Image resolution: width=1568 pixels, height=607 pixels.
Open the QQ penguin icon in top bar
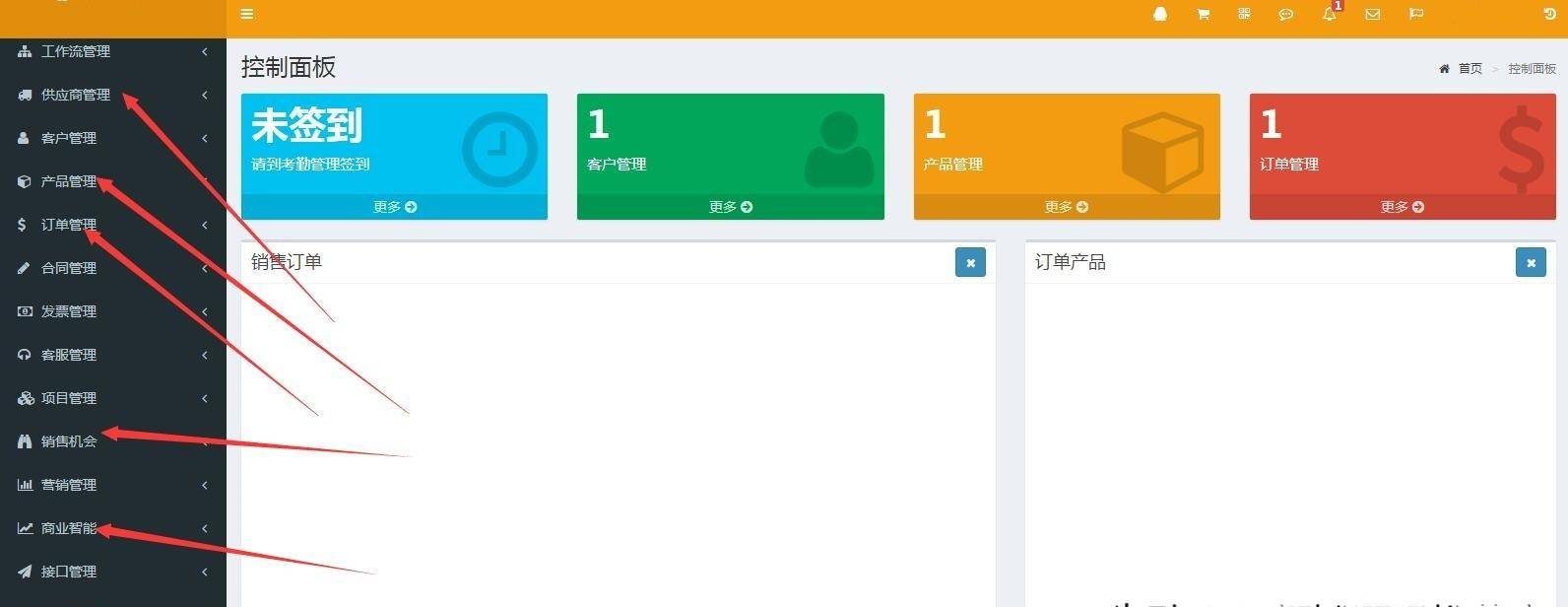point(1160,14)
